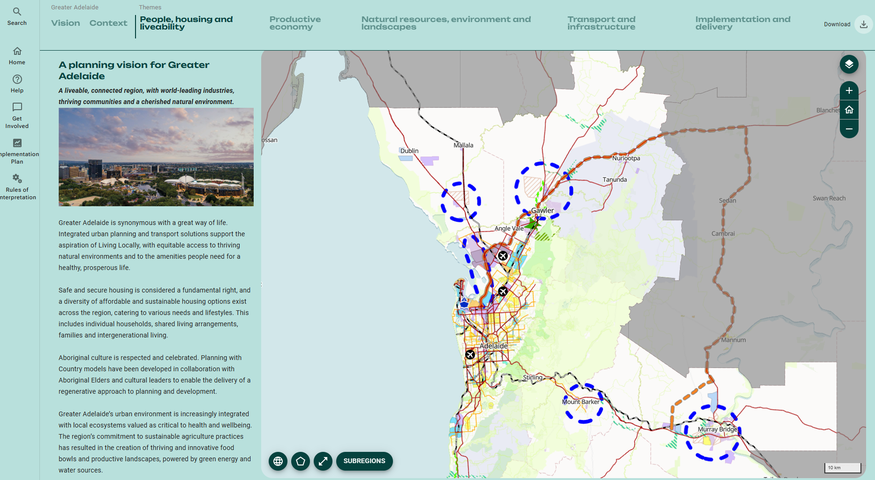This screenshot has width=875, height=480.
Task: Click the Cambrai map label
Action: 723,234
